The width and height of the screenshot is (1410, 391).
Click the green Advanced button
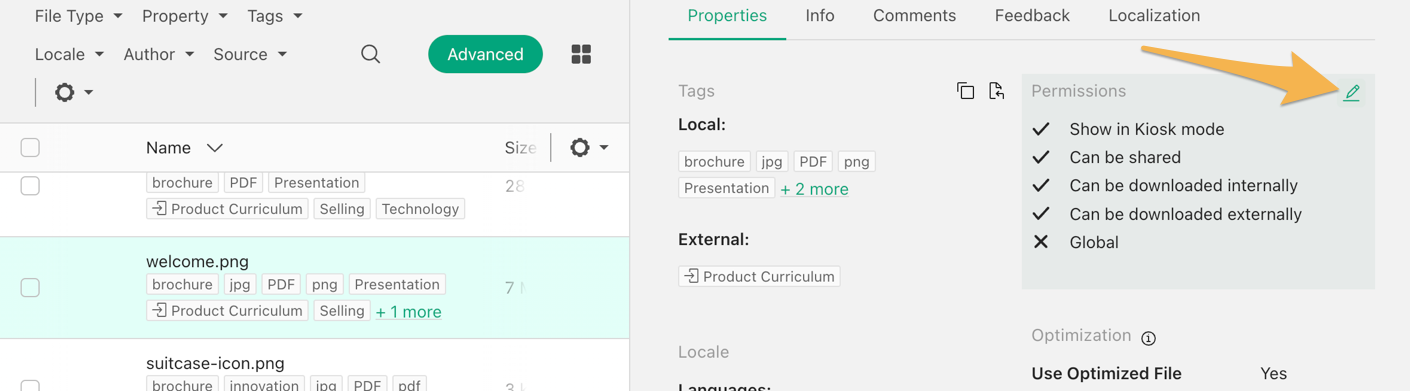pos(485,54)
